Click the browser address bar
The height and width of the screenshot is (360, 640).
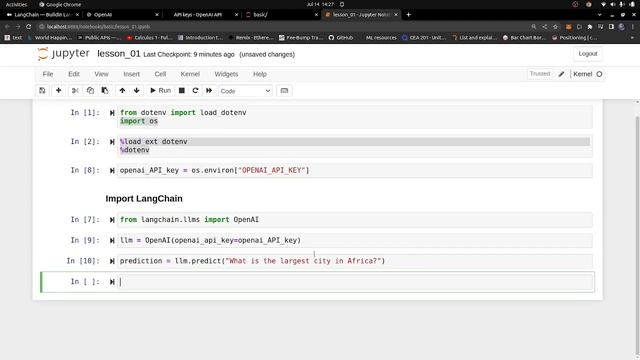point(282,27)
